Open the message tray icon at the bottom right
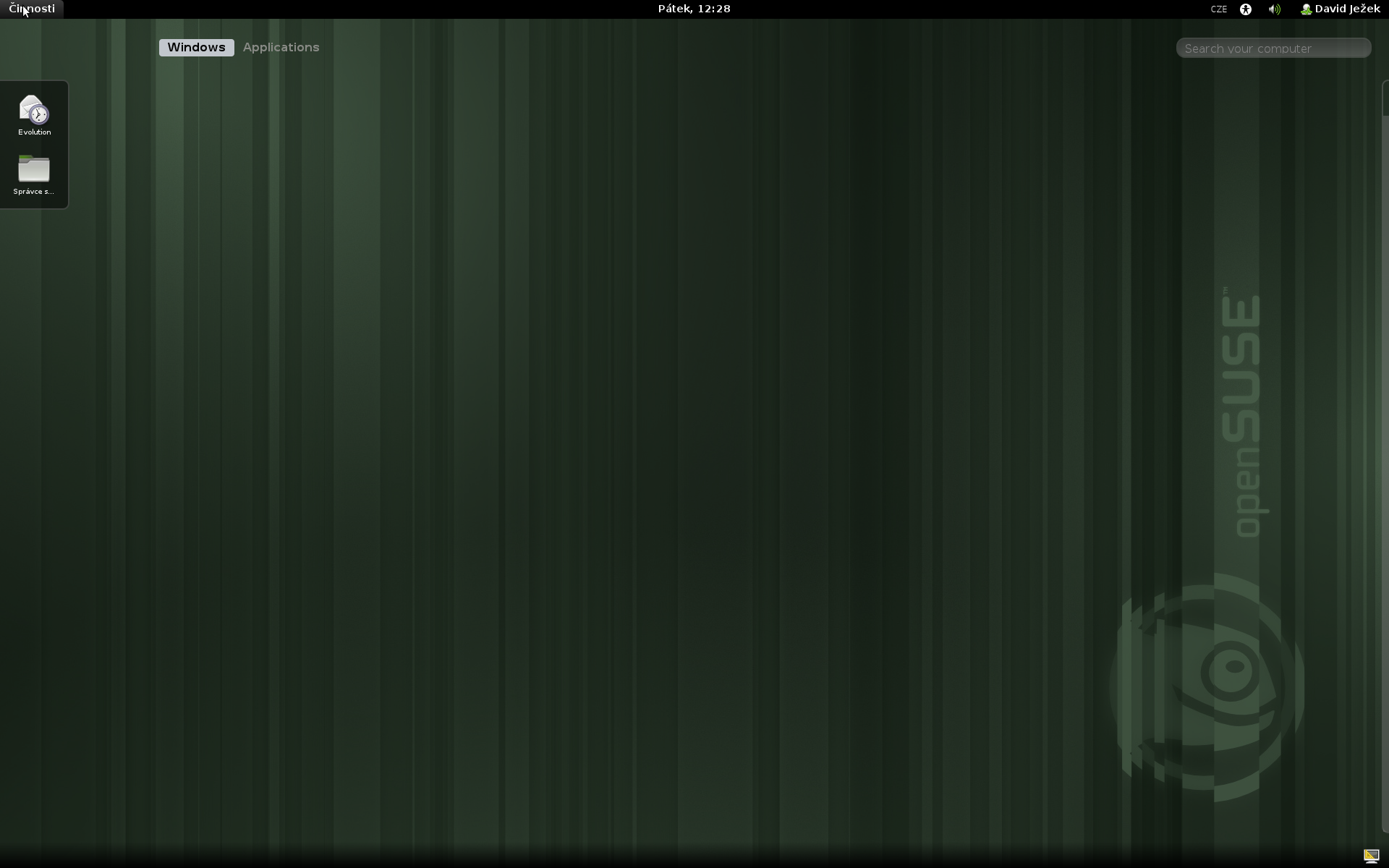 [x=1371, y=856]
